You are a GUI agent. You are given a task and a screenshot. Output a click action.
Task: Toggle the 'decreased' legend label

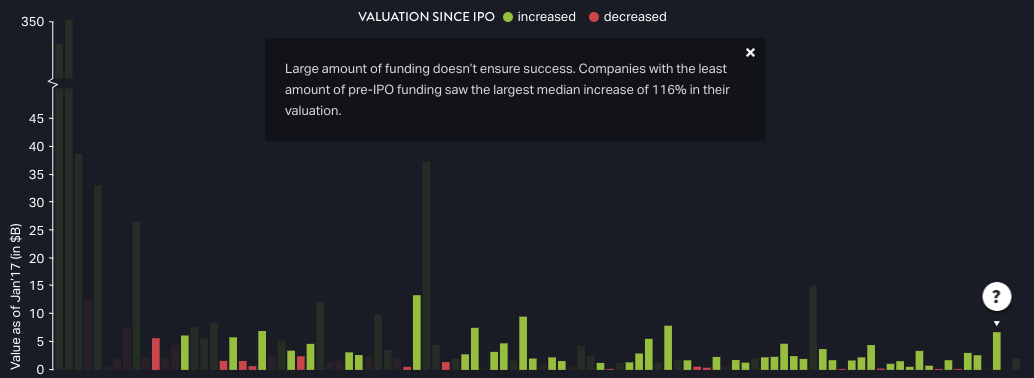[x=635, y=17]
